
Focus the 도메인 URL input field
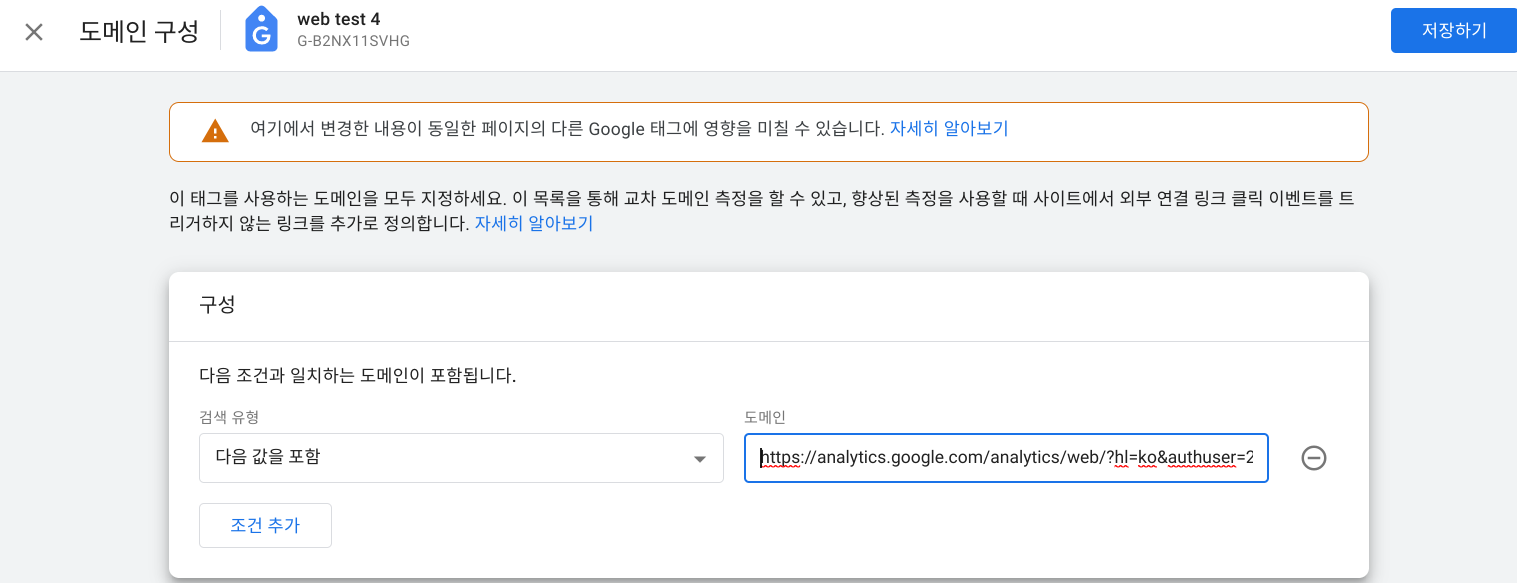click(x=1006, y=458)
